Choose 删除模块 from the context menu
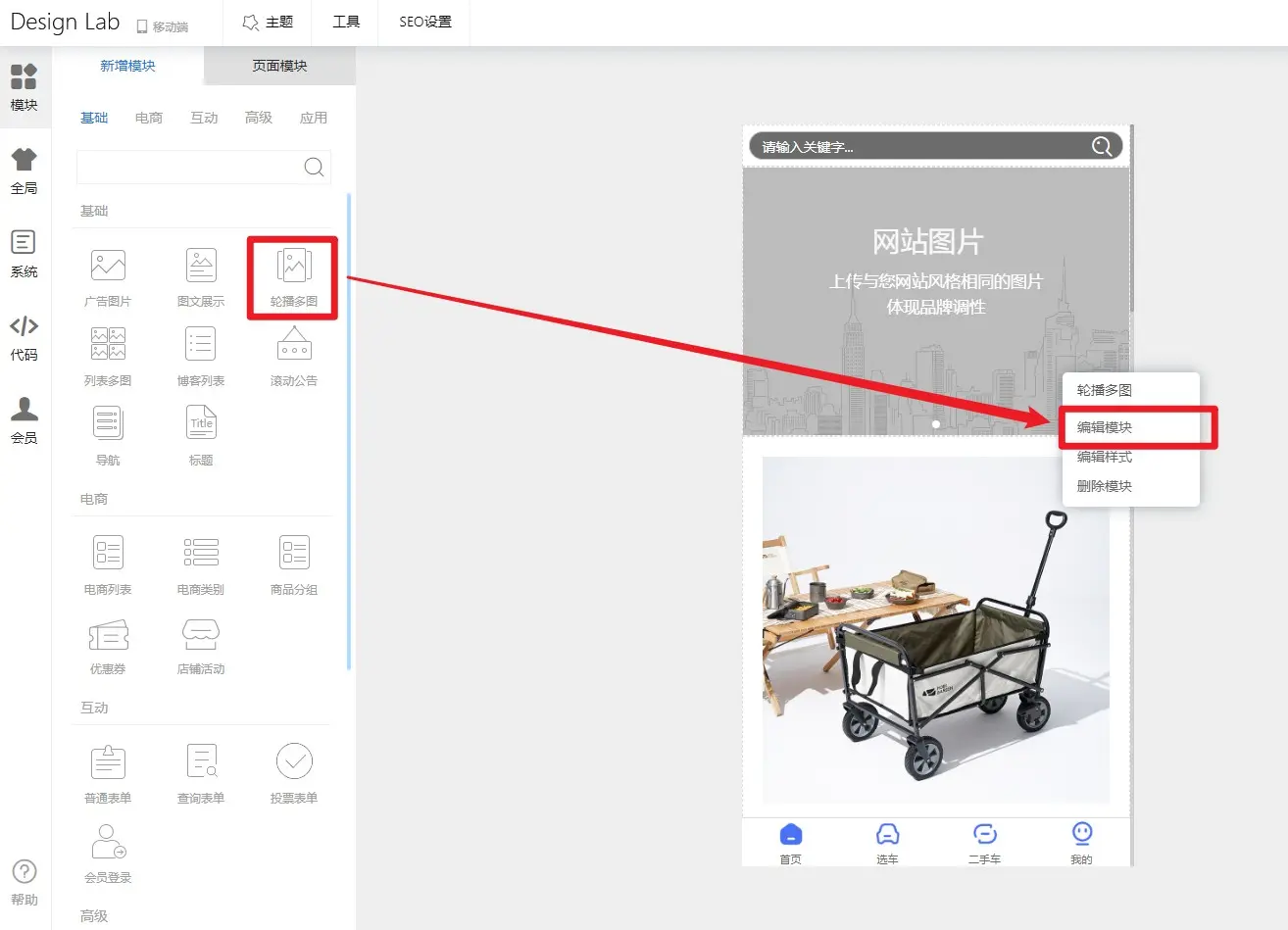 click(x=1105, y=486)
